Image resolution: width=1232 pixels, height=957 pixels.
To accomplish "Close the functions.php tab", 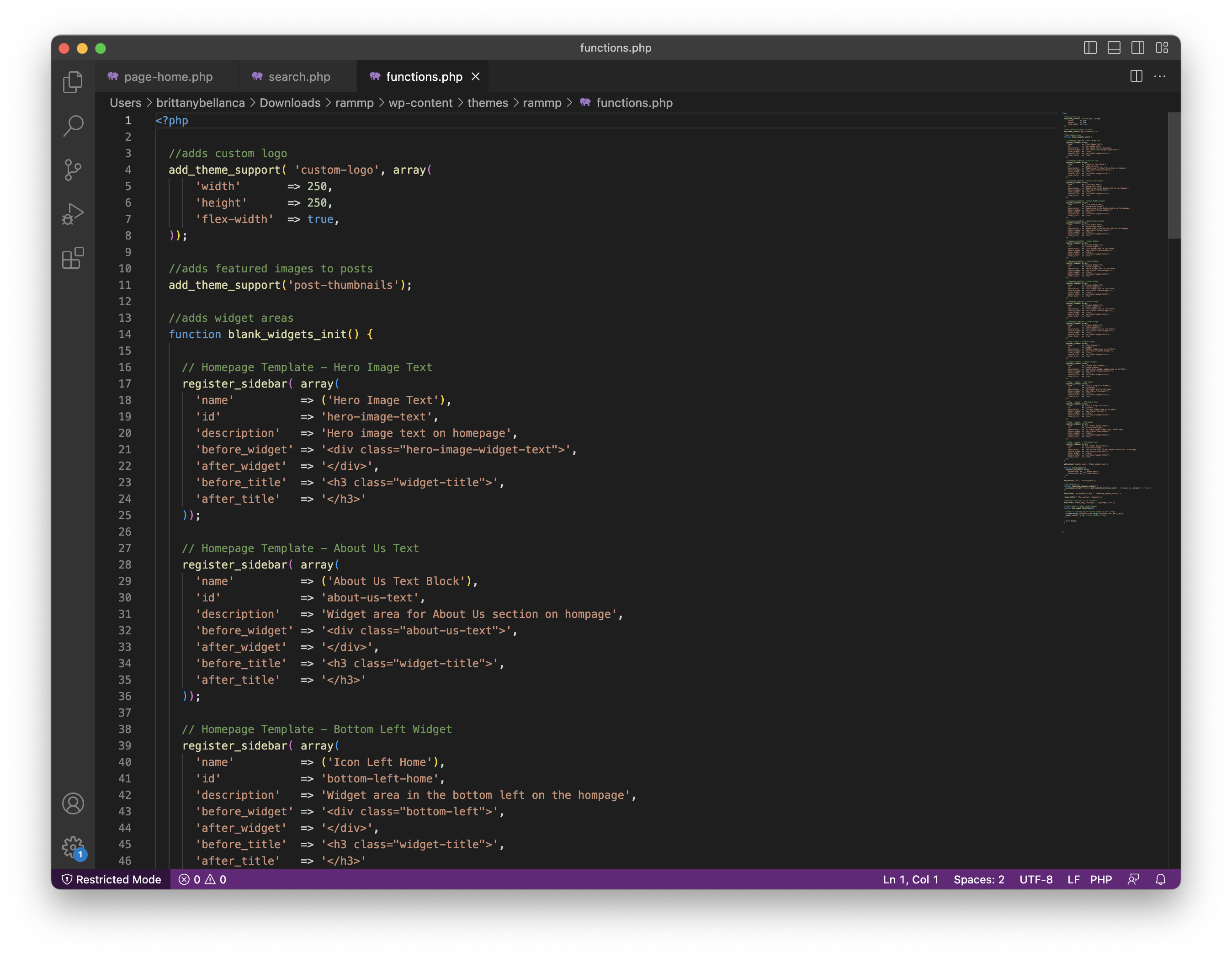I will tap(476, 76).
